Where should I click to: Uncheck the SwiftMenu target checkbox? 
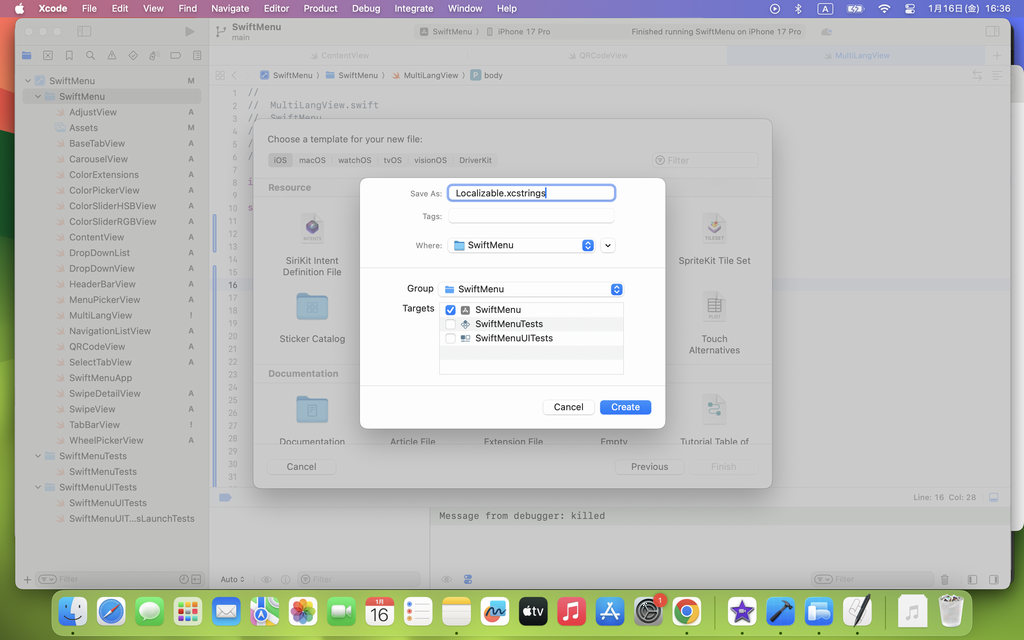pyautogui.click(x=450, y=310)
